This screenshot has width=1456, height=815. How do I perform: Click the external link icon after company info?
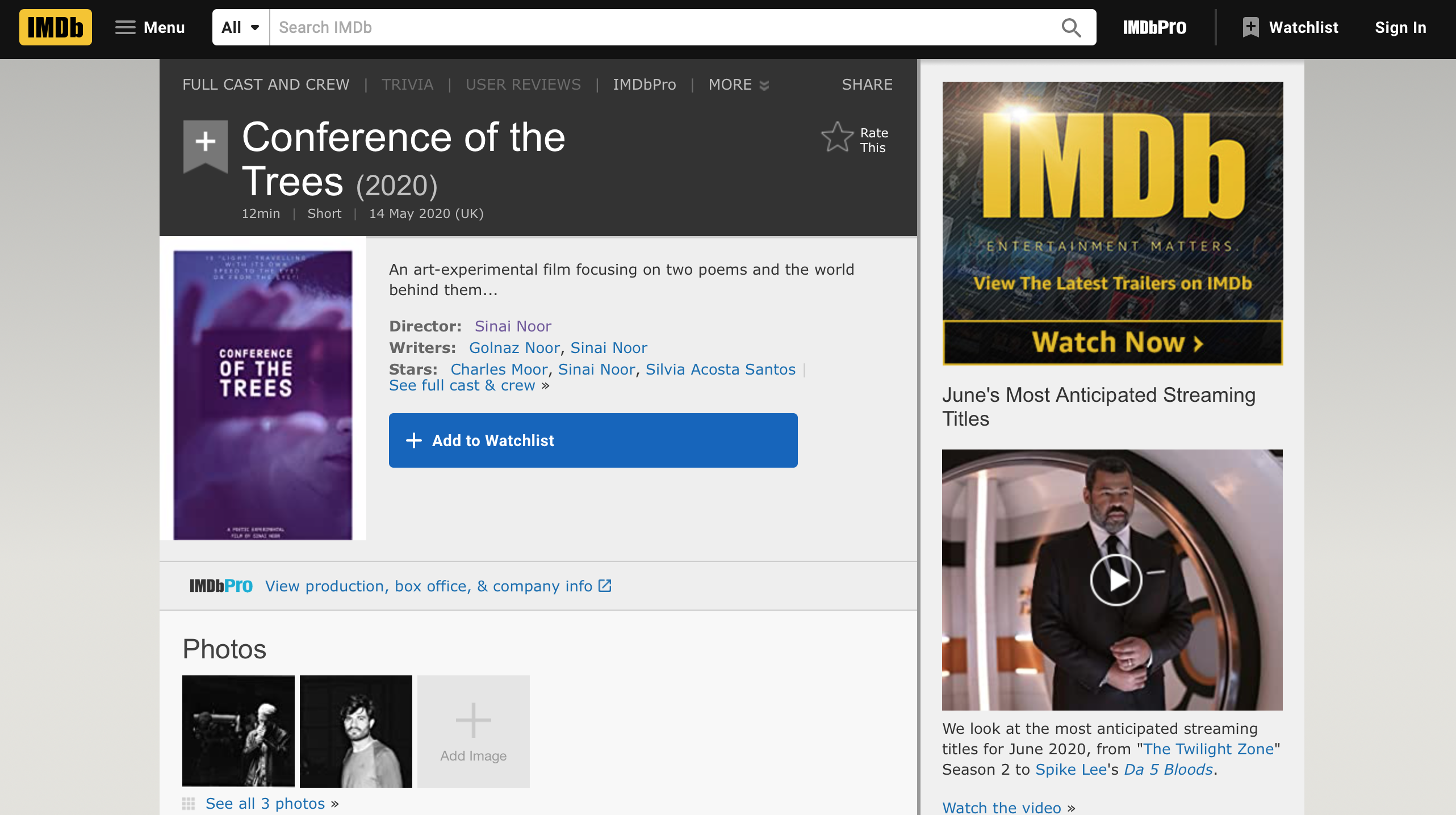(x=605, y=586)
